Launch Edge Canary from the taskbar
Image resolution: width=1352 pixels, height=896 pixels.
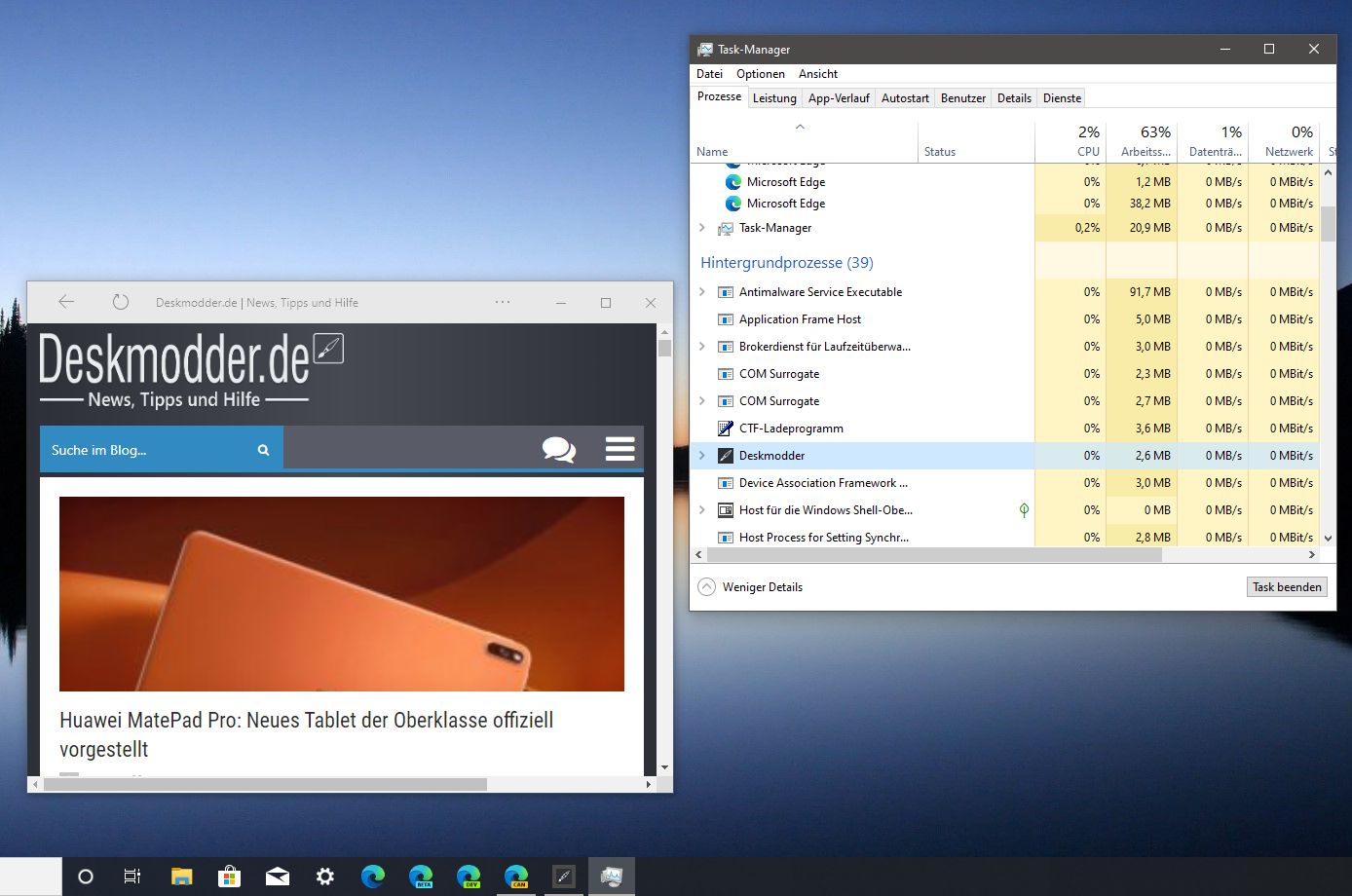coord(516,877)
